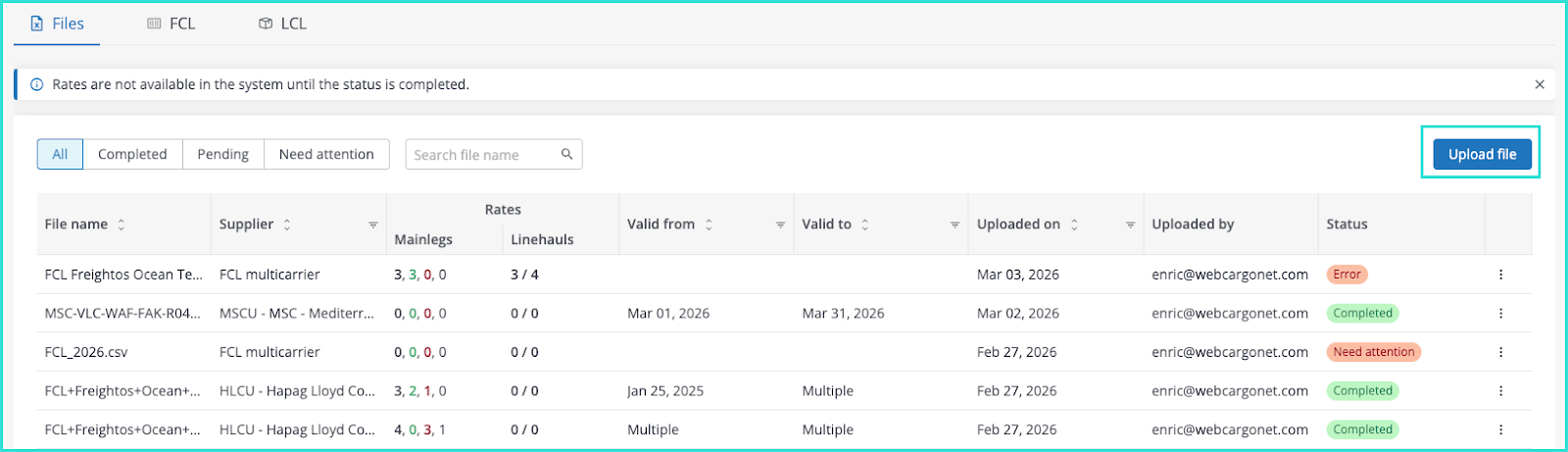Sort by File name column
1568x452 pixels.
pos(122,225)
